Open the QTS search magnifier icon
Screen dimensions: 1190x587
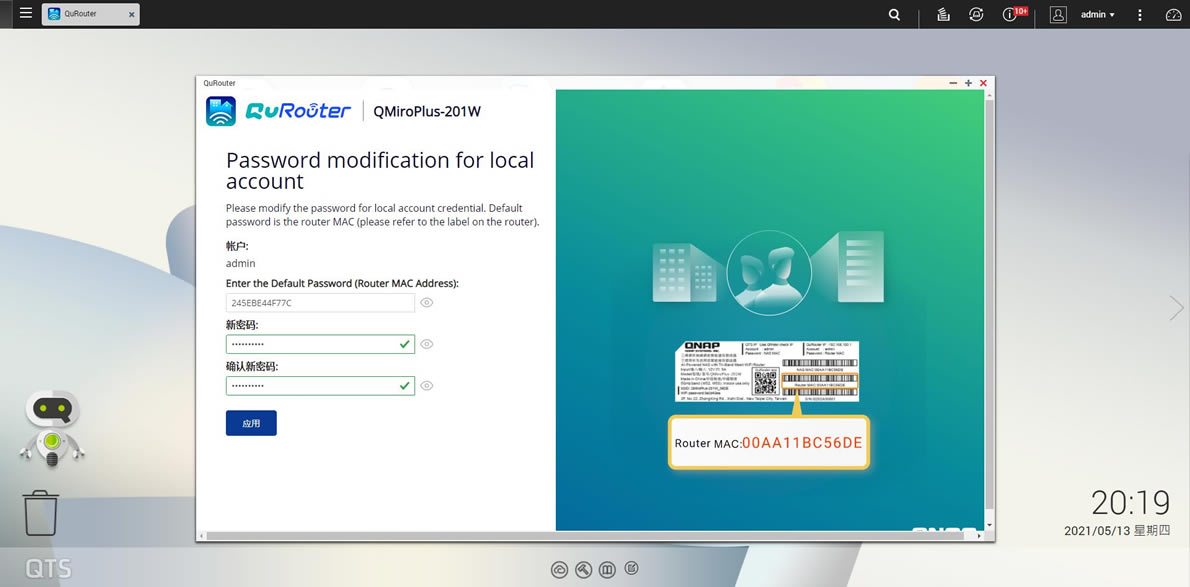895,14
